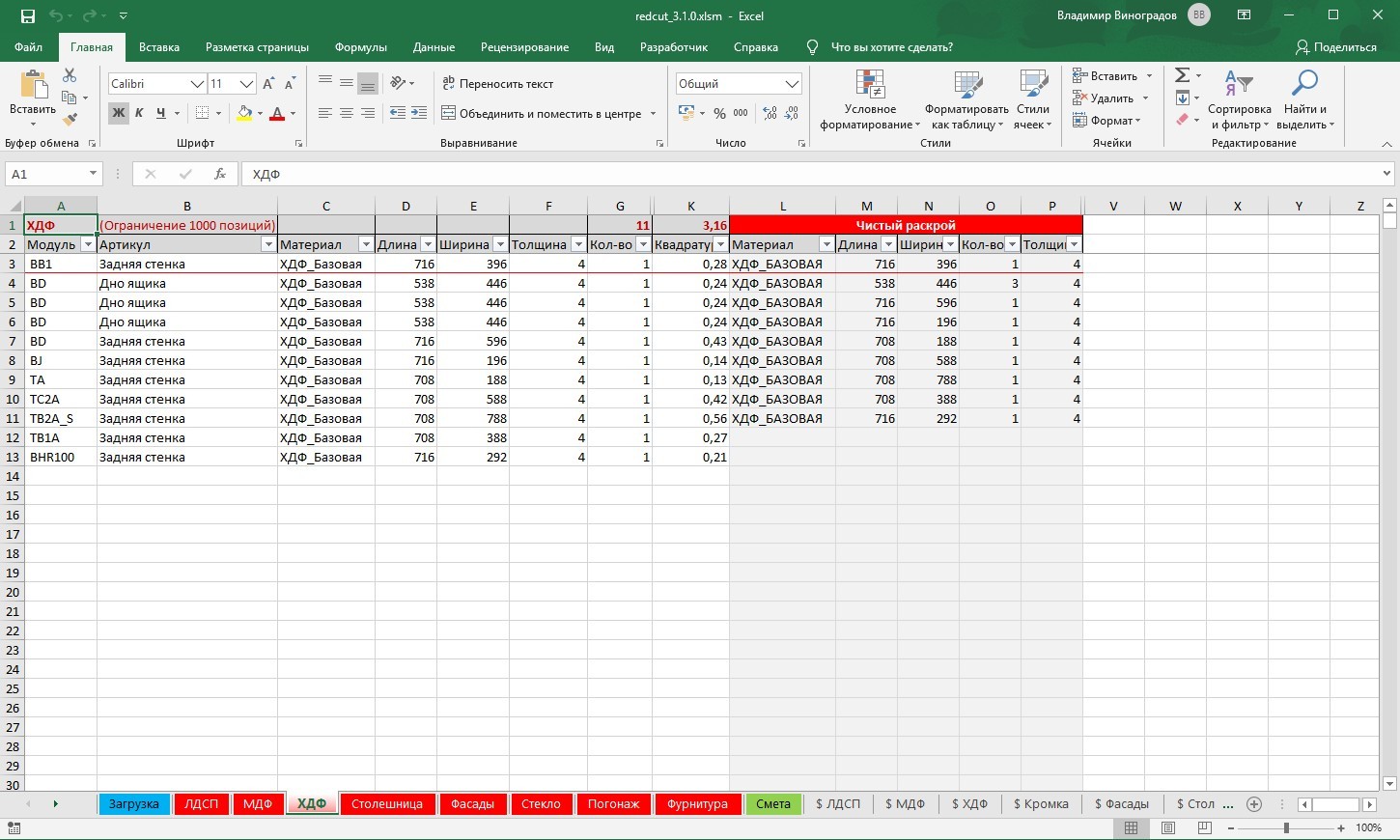Screen dimensions: 1400x840
Task: Click the Insert Function fx icon
Action: pos(220,174)
